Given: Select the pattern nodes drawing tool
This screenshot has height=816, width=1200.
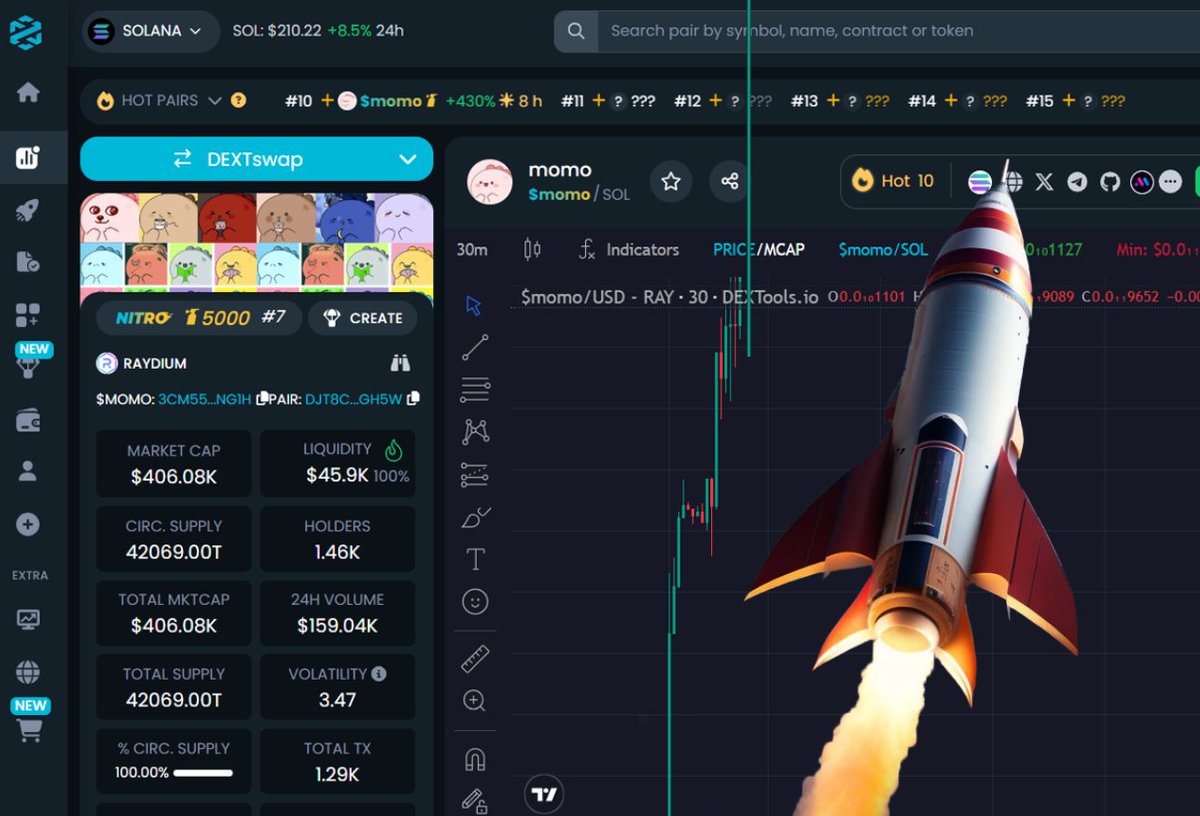Looking at the screenshot, I should [475, 432].
